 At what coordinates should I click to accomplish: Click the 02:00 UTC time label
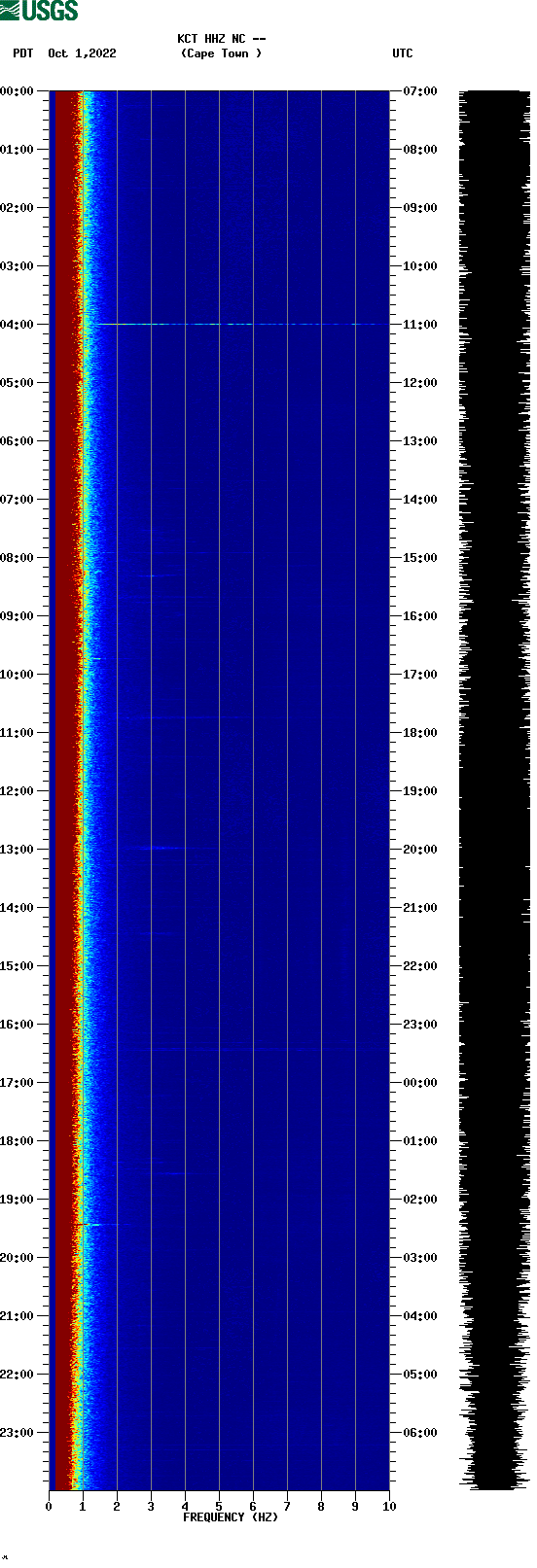[x=420, y=1200]
